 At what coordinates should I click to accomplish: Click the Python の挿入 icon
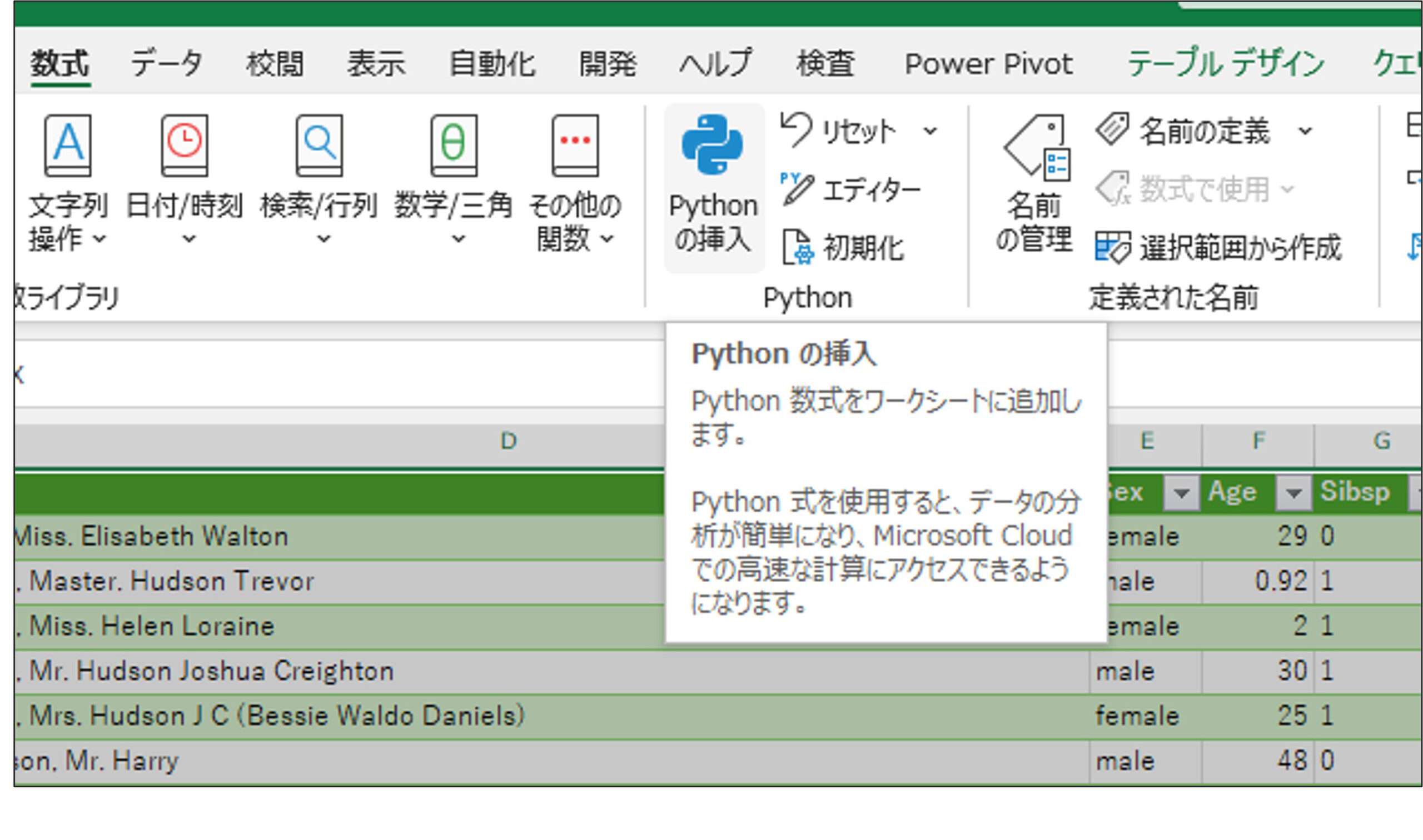(x=712, y=144)
